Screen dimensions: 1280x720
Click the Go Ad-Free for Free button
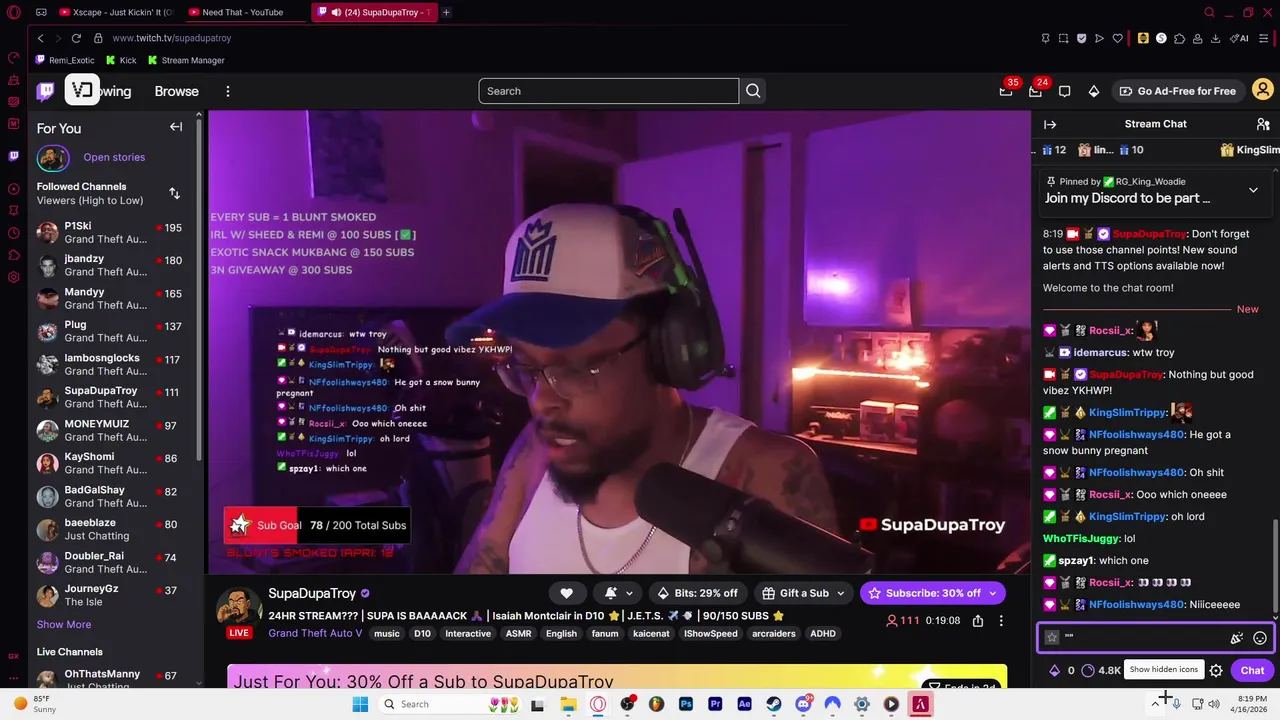pos(1177,91)
